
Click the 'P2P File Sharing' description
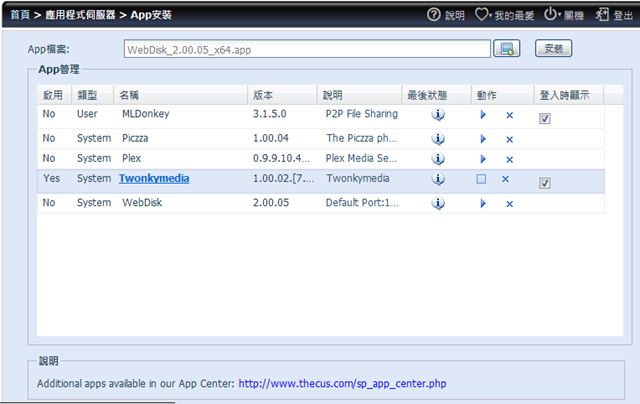tap(362, 114)
